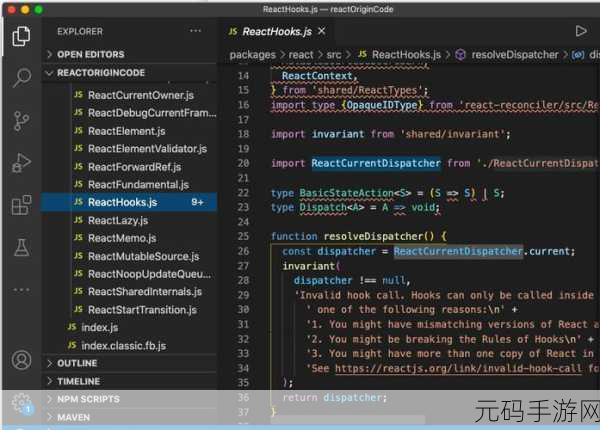Click line number 18 in the gutter
This screenshot has width=600, height=430.
pos(243,134)
